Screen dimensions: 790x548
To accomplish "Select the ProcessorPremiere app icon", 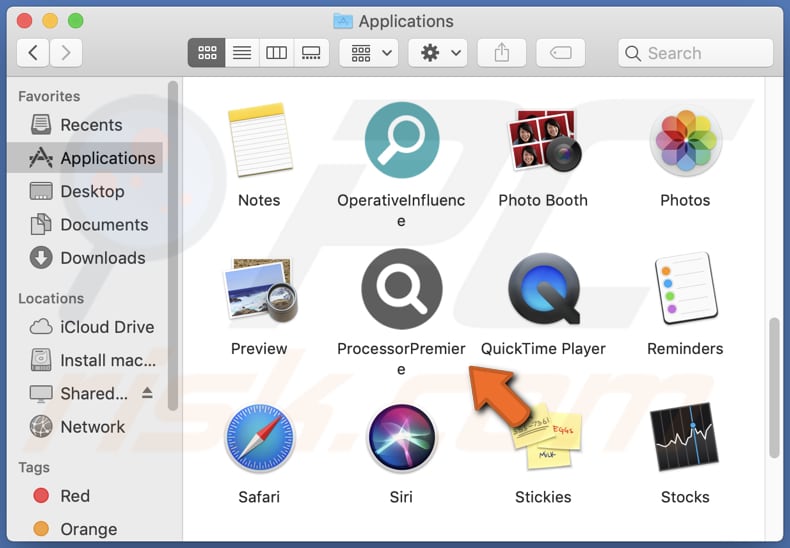I will click(402, 289).
